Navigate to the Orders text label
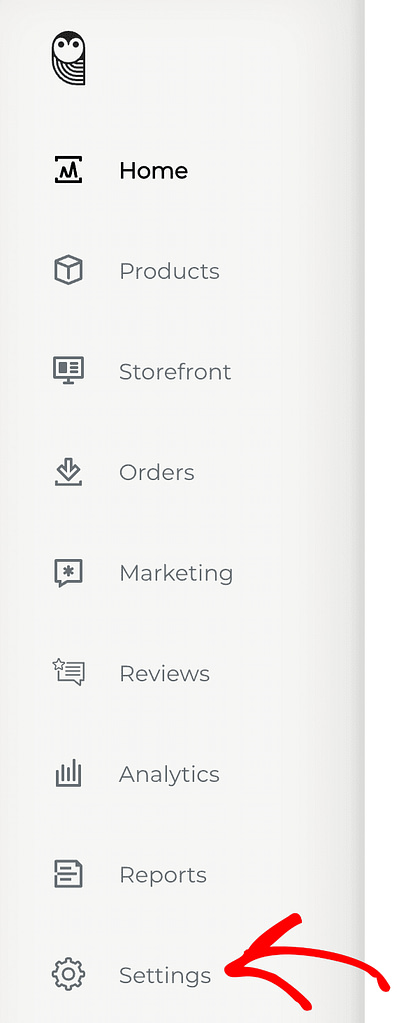This screenshot has height=1023, width=415. (x=157, y=472)
